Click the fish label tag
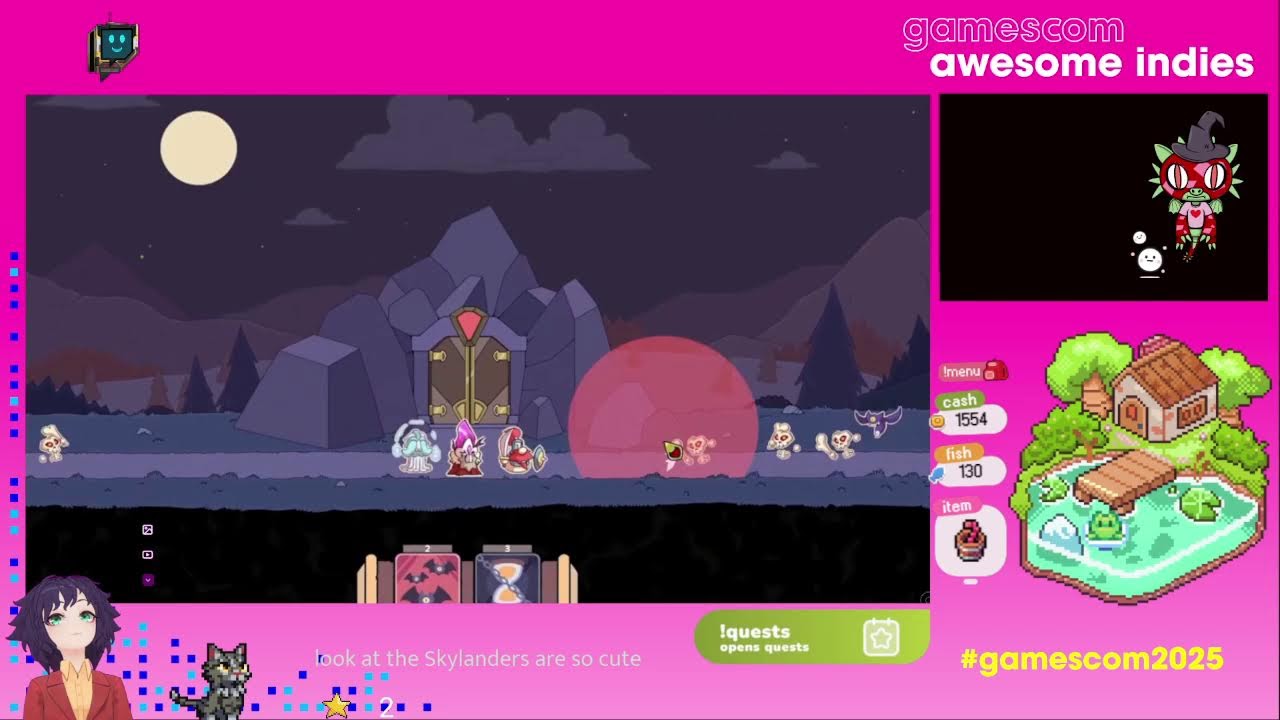The image size is (1280, 720). click(958, 453)
